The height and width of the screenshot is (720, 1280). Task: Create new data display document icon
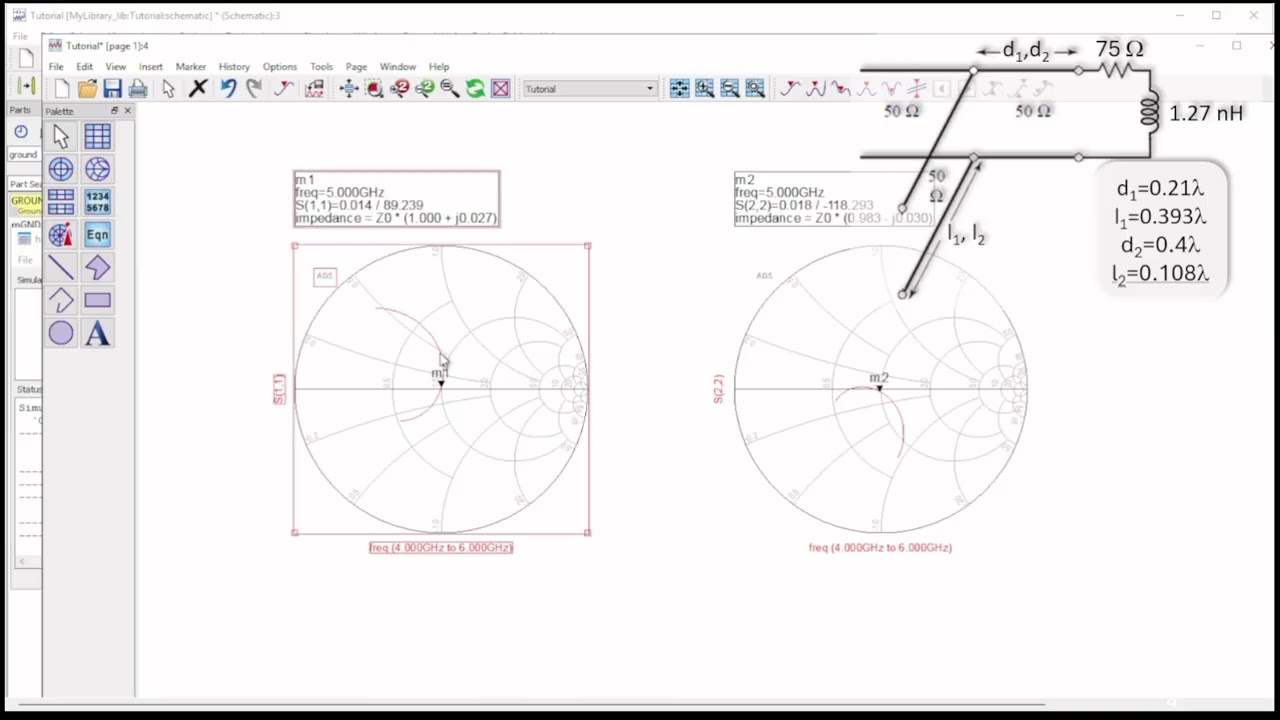(62, 89)
